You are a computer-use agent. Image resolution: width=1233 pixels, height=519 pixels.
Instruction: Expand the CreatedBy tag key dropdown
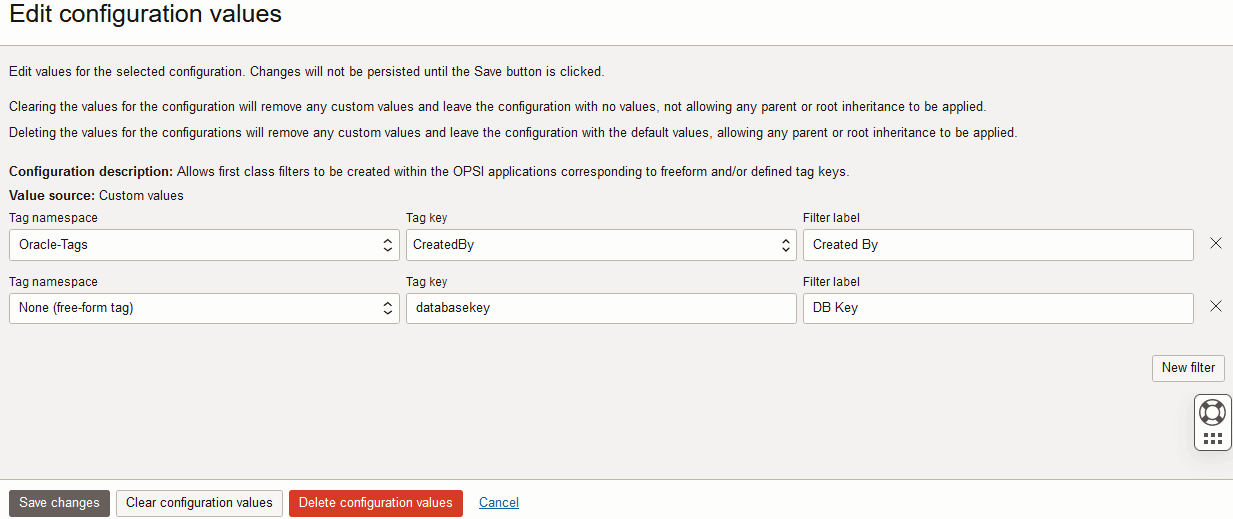[x=601, y=245]
